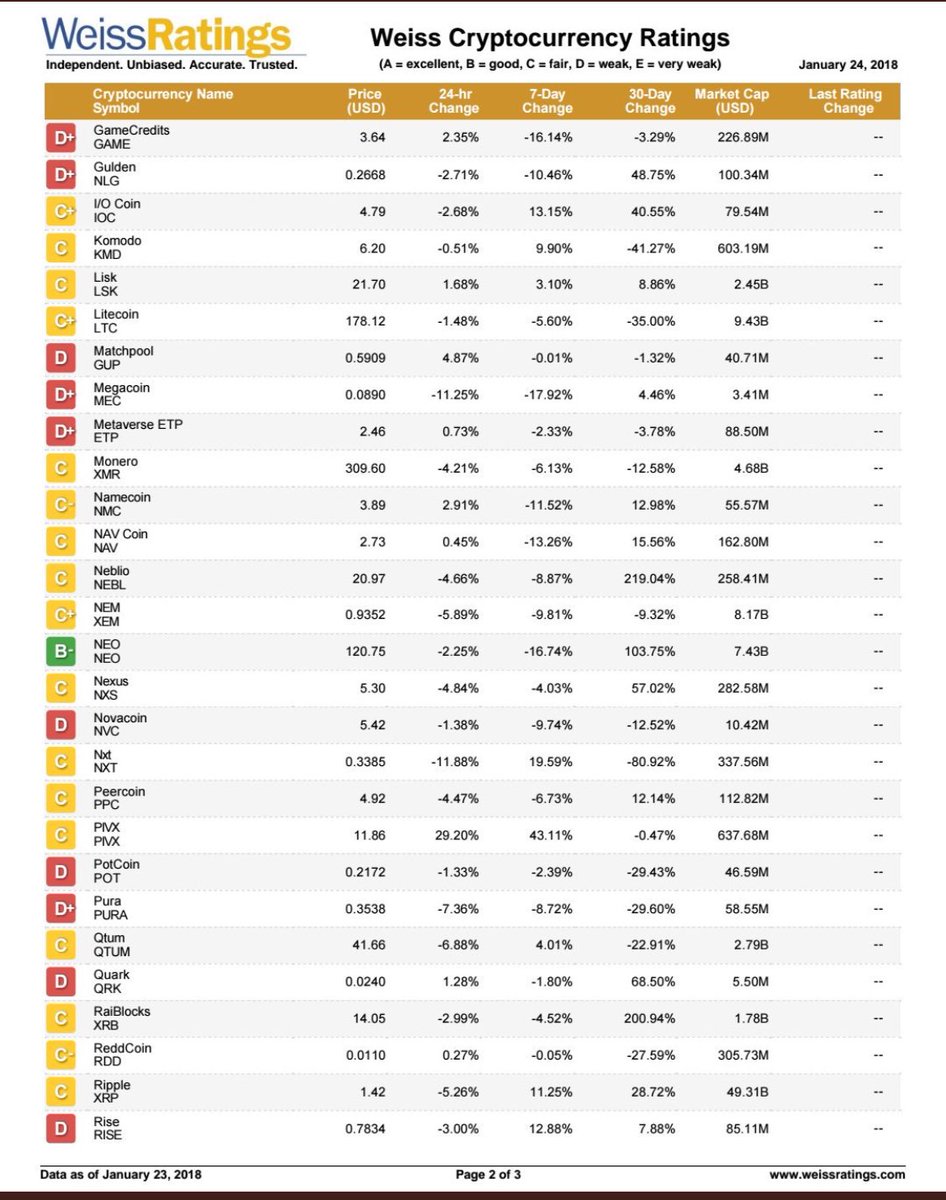946x1200 pixels.
Task: Click the C rating badge beside Ripple
Action: point(63,1092)
